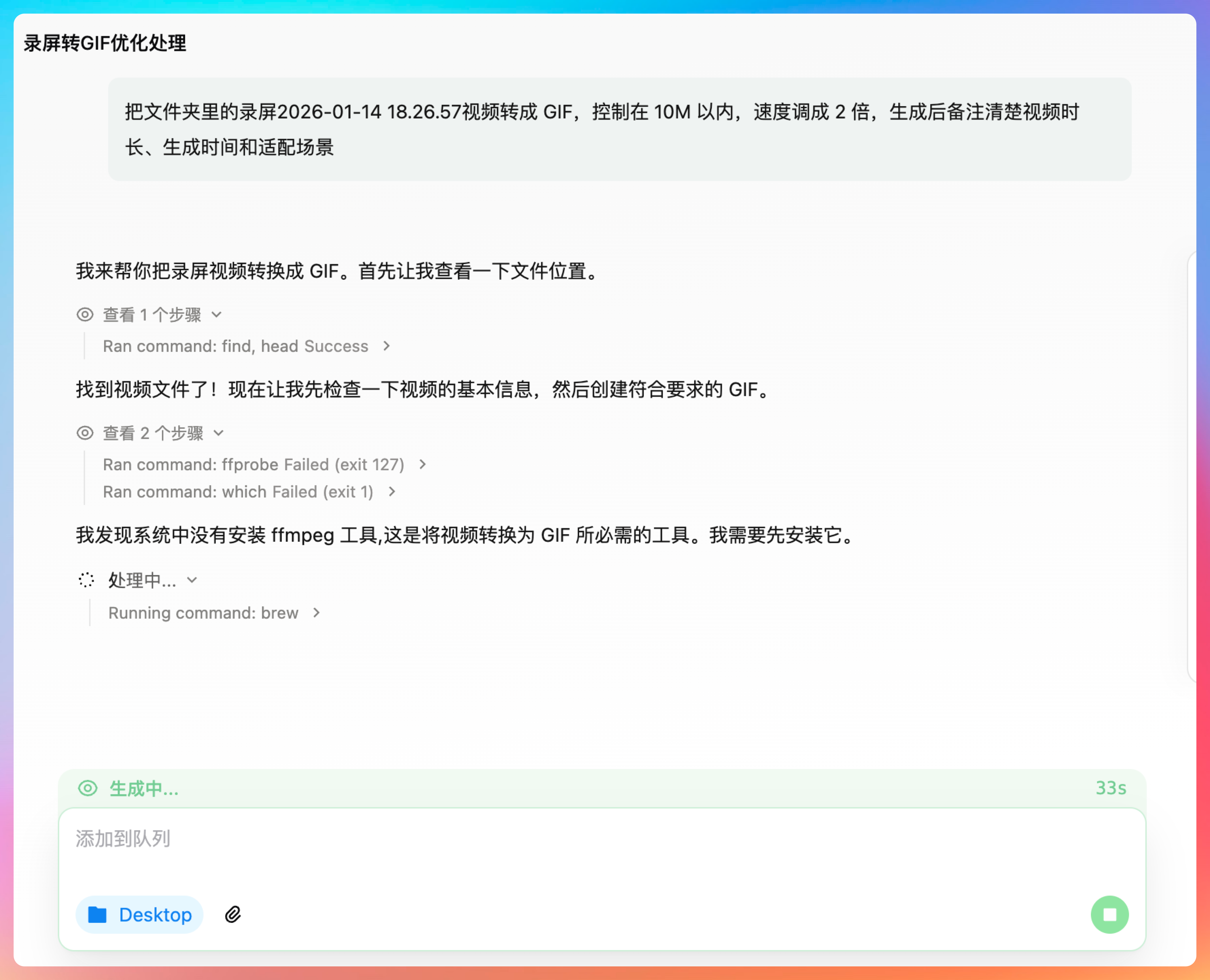Expand the find, head Success command arrow

click(x=387, y=345)
